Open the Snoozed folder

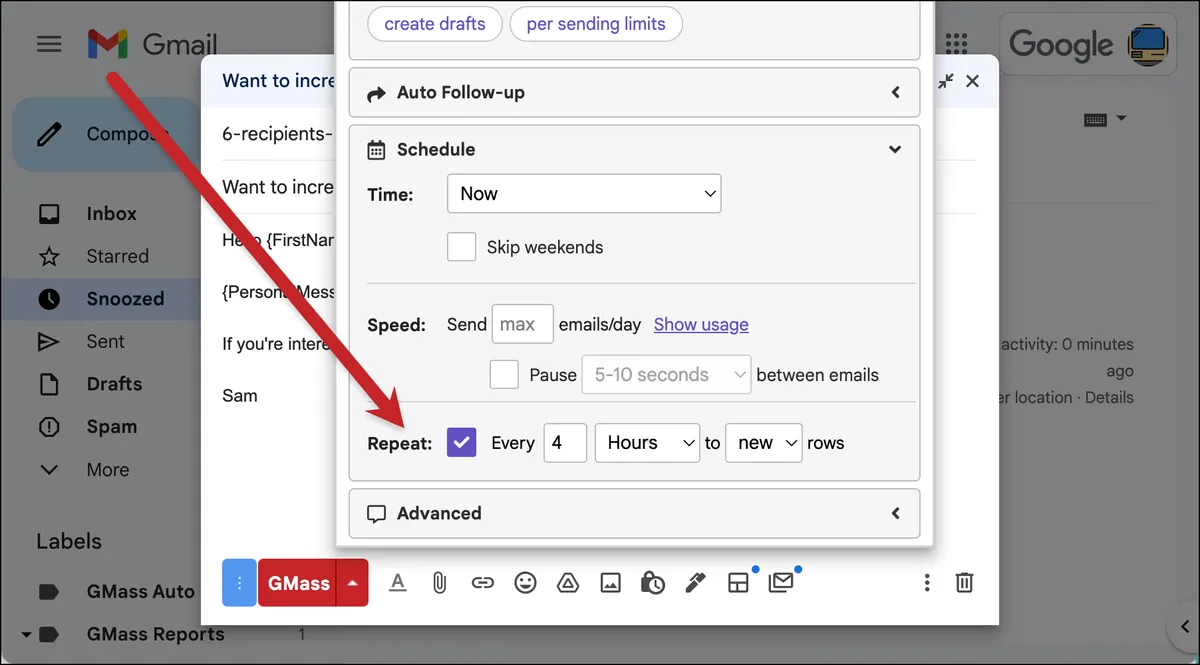(x=125, y=299)
